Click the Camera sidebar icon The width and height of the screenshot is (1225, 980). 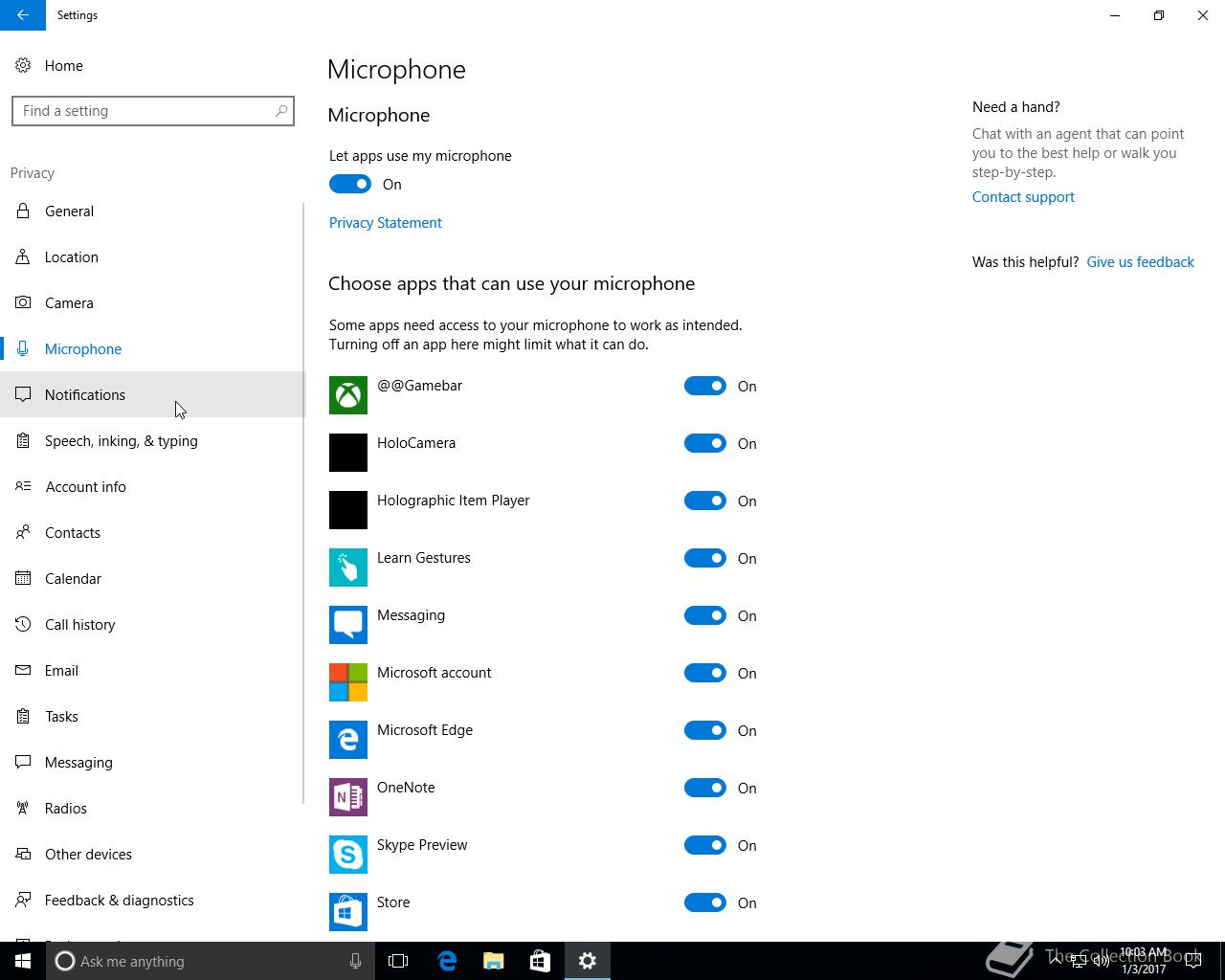tap(23, 302)
